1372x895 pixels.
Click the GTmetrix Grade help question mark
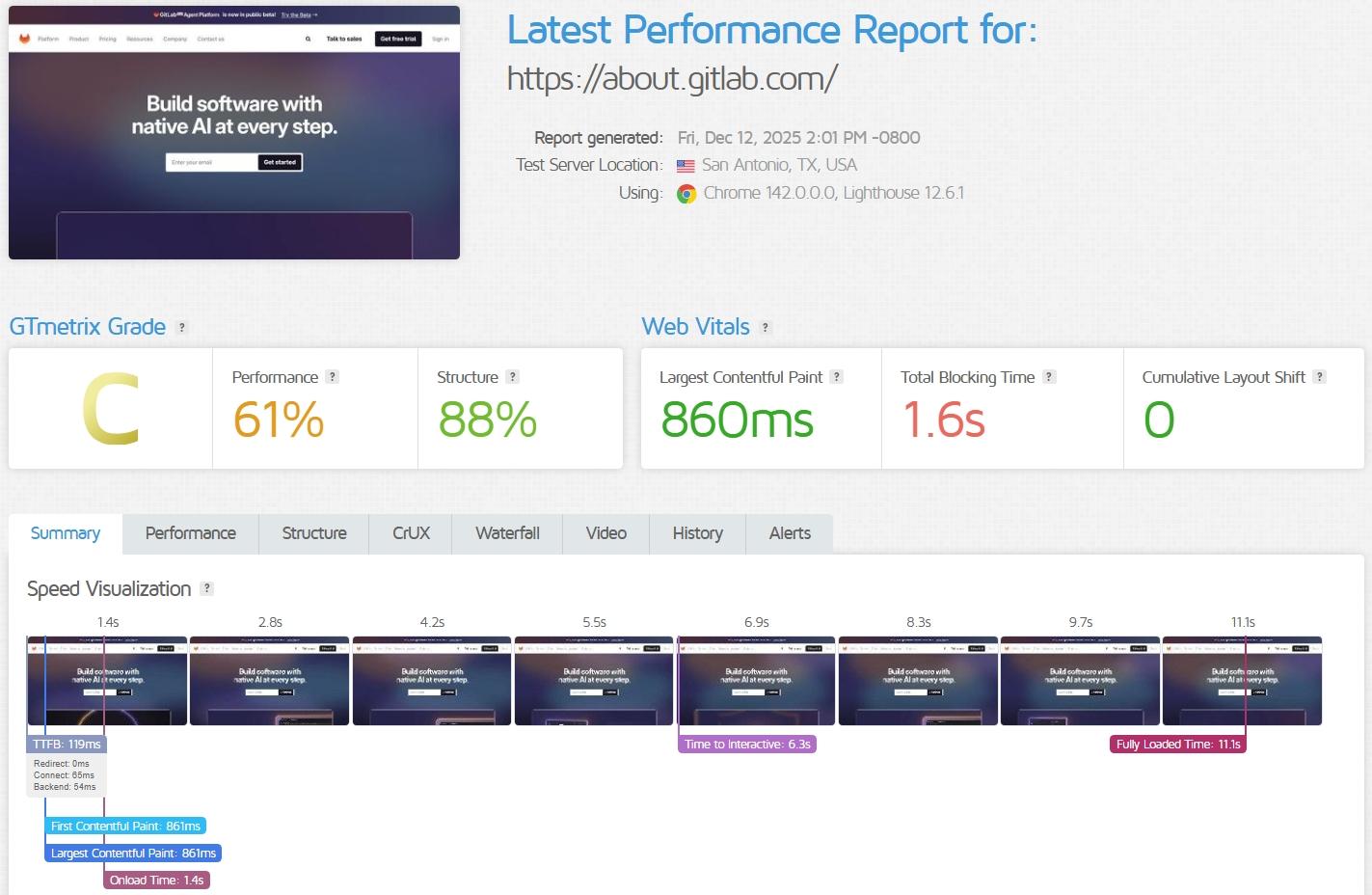point(181,328)
